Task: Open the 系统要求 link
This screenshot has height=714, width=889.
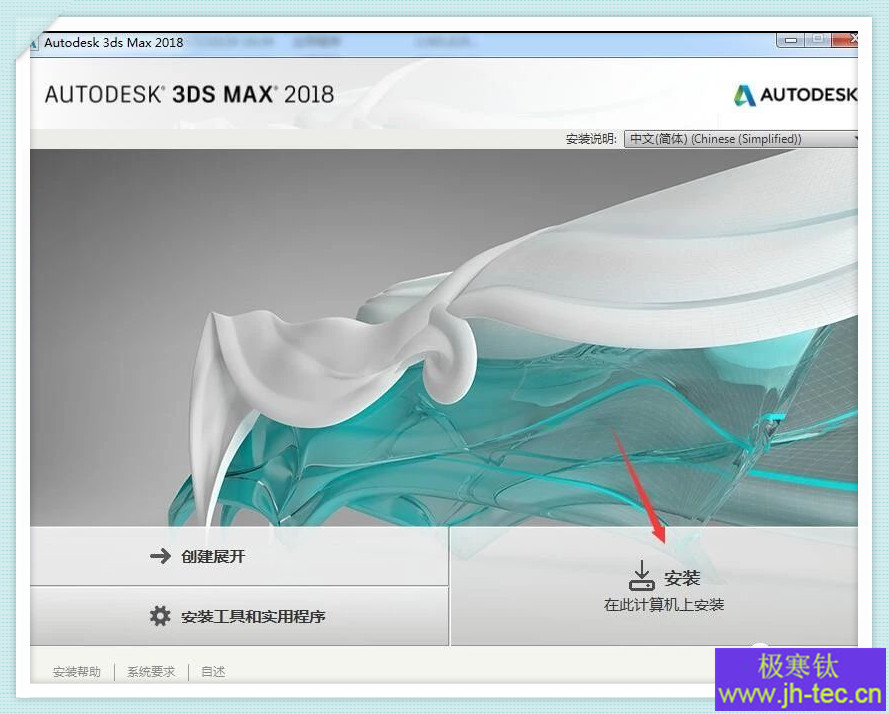Action: pos(151,672)
